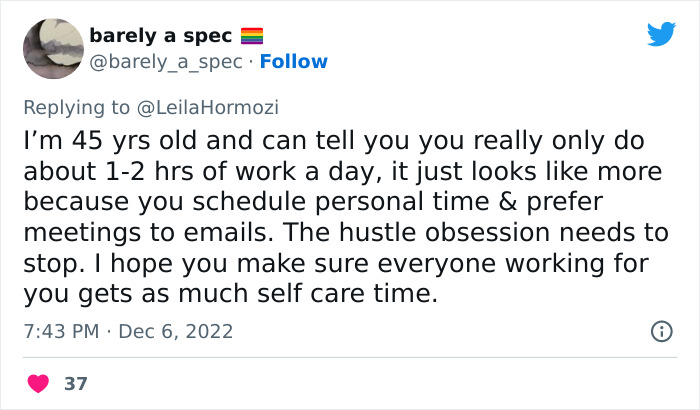The height and width of the screenshot is (410, 700).
Task: Click the divider line above the likes
Action: pyautogui.click(x=350, y=357)
